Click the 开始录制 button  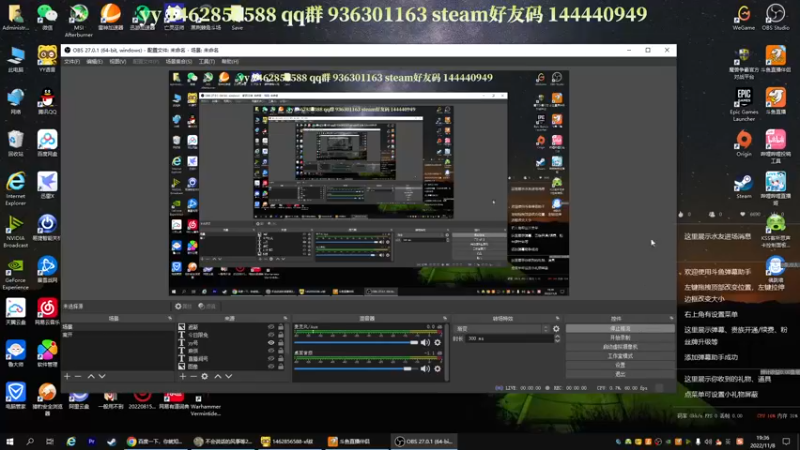point(620,338)
